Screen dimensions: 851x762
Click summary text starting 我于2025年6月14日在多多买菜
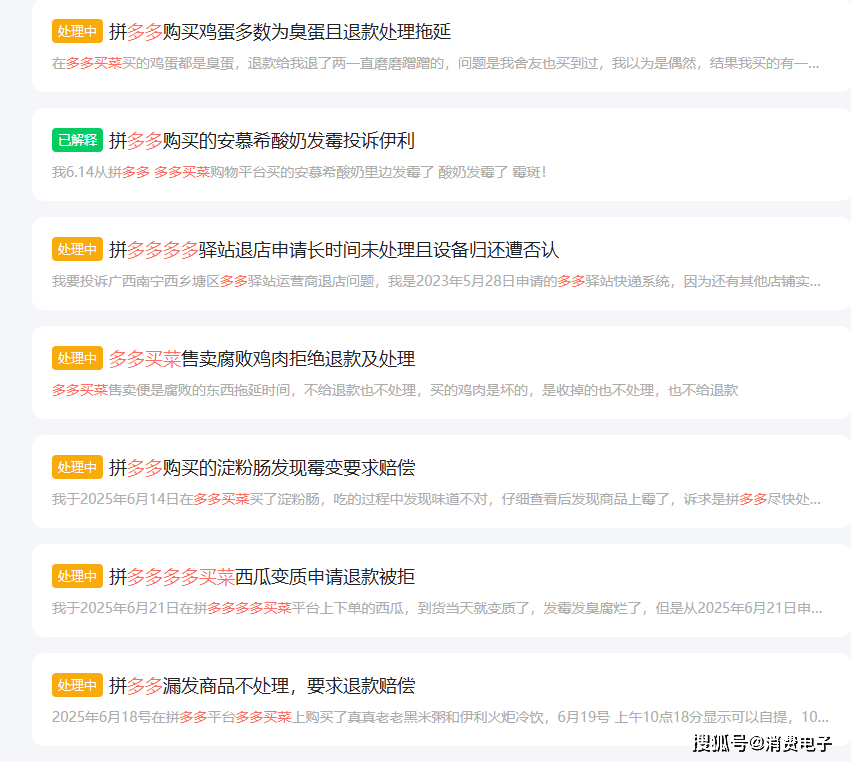click(x=436, y=499)
